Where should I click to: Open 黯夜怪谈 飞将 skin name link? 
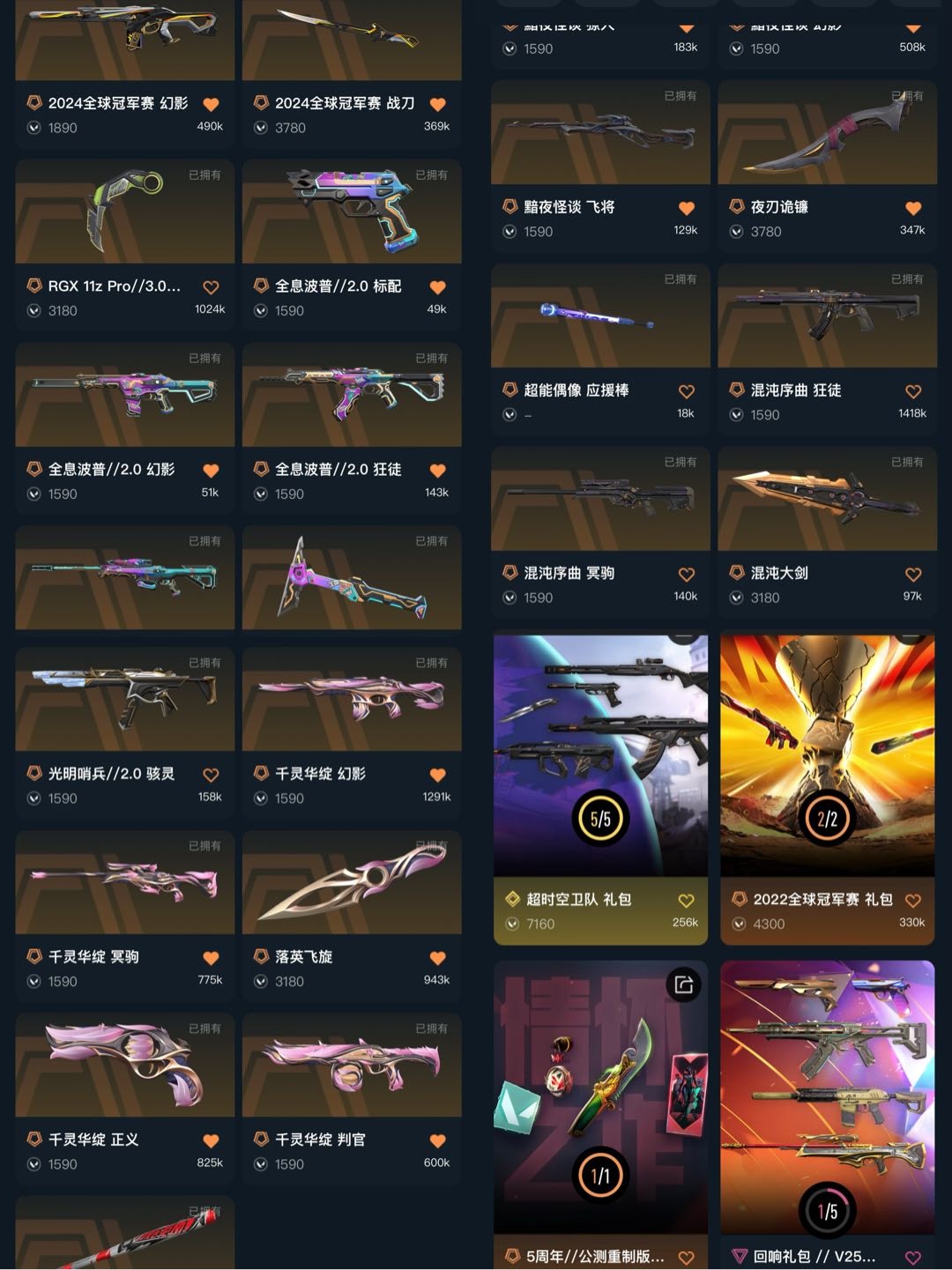pyautogui.click(x=569, y=207)
